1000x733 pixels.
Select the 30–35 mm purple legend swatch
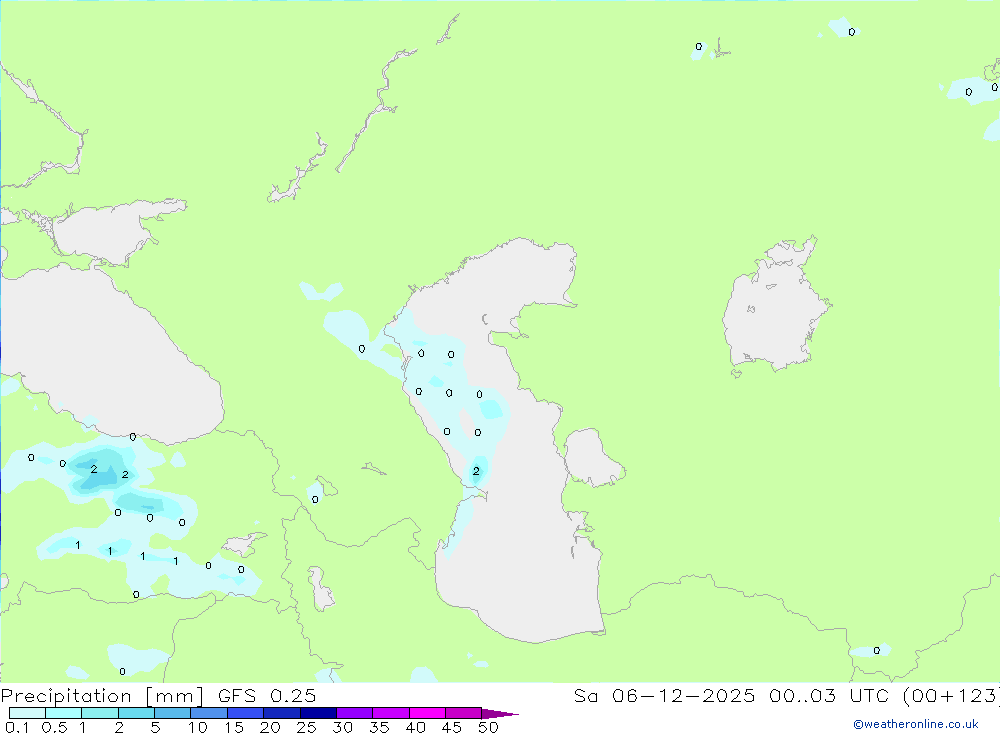[x=354, y=713]
